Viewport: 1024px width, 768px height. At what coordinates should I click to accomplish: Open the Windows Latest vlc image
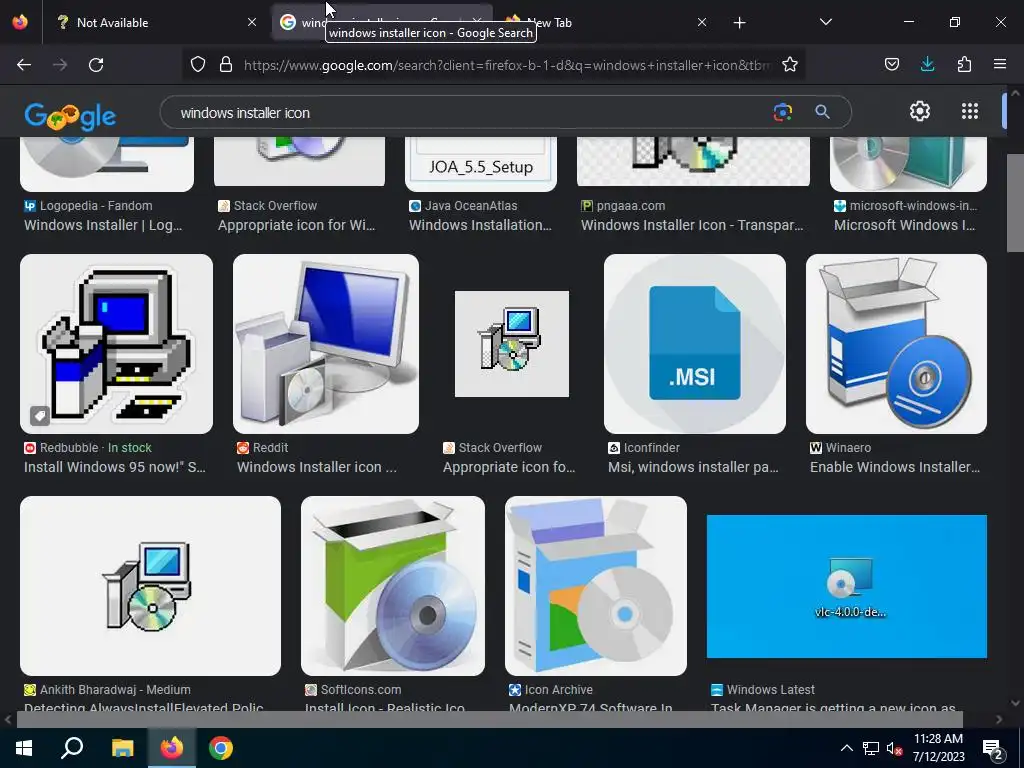(846, 586)
